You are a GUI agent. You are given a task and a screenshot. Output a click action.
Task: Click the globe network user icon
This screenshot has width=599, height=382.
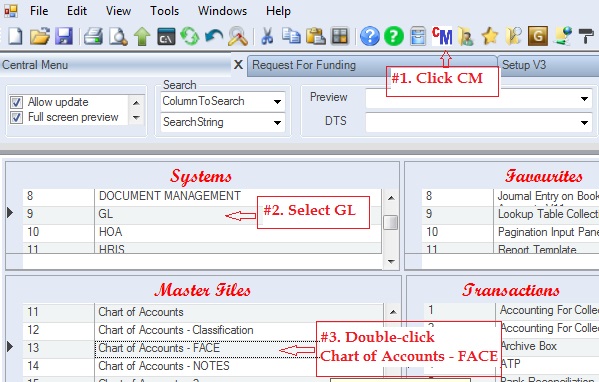(562, 36)
